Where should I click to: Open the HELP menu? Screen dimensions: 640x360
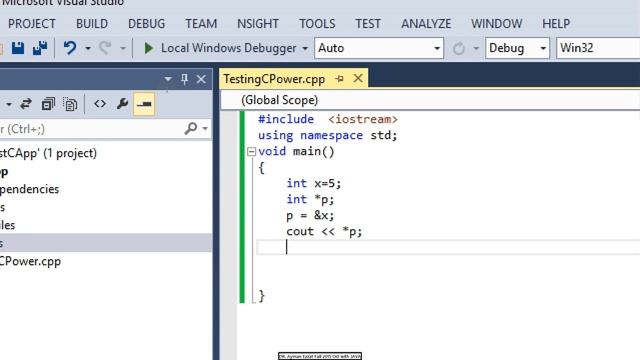(556, 24)
